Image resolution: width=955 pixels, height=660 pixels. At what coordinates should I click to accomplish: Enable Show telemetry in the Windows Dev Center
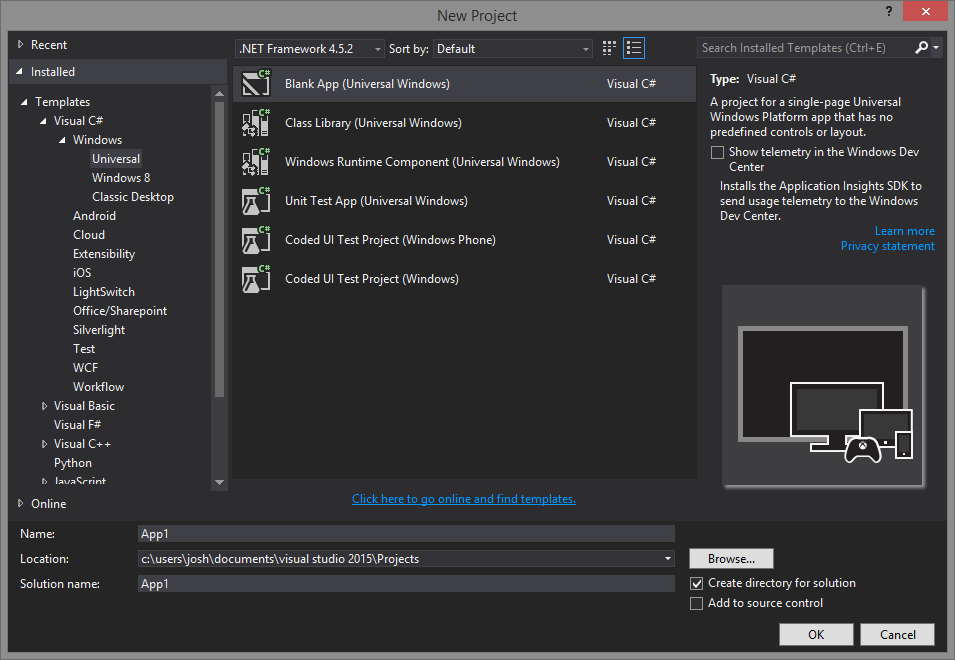point(716,152)
